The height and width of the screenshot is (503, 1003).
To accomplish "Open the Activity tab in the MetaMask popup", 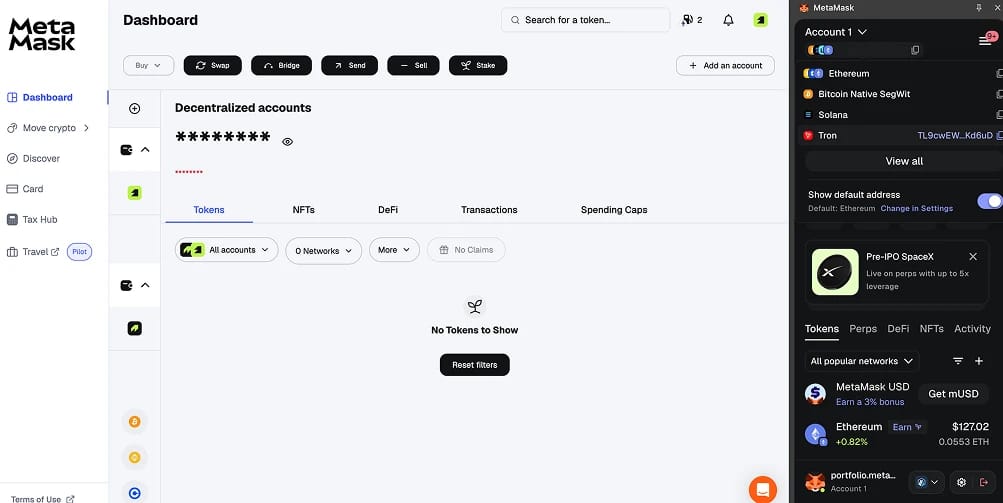I will (x=972, y=329).
